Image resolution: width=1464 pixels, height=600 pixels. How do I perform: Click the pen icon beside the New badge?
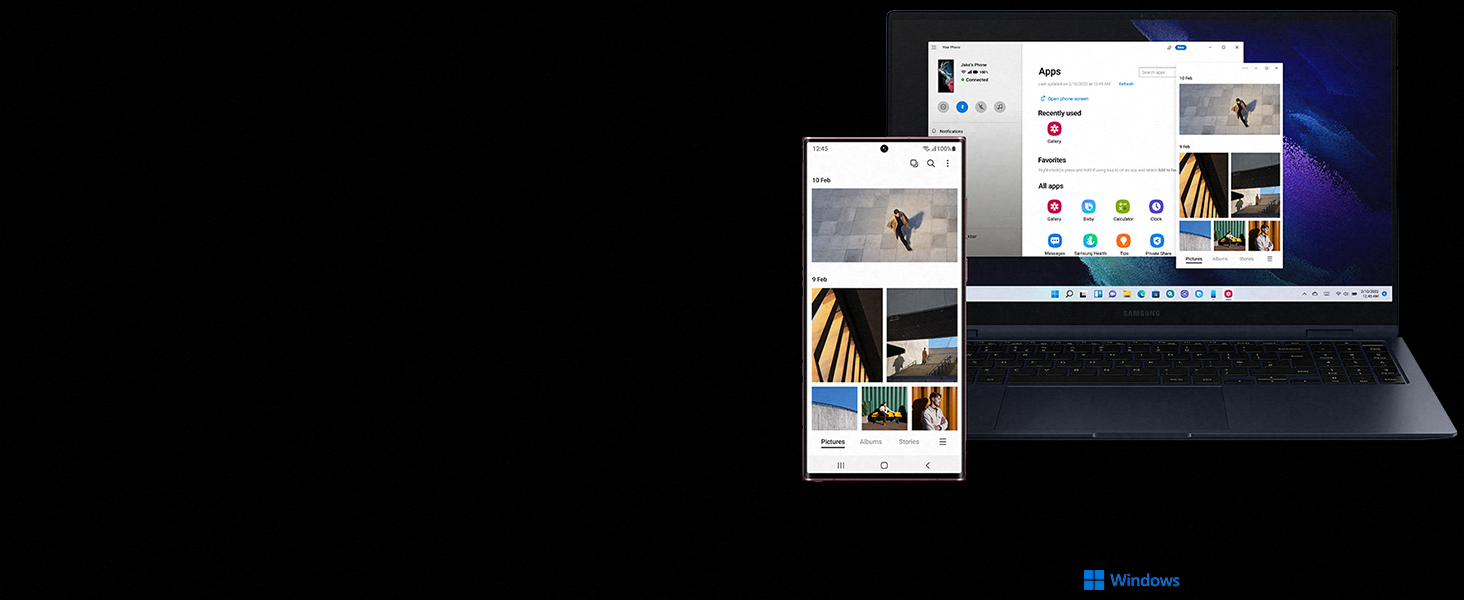1169,47
